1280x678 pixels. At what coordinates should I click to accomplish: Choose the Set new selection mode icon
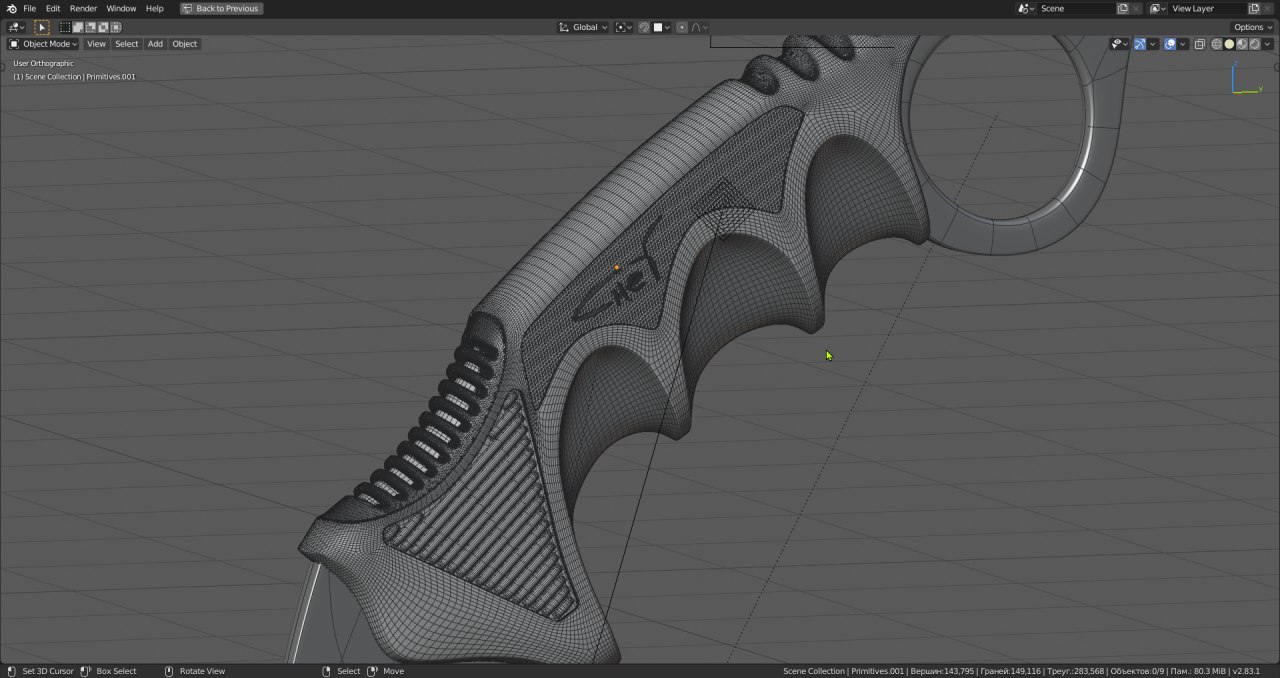click(65, 28)
